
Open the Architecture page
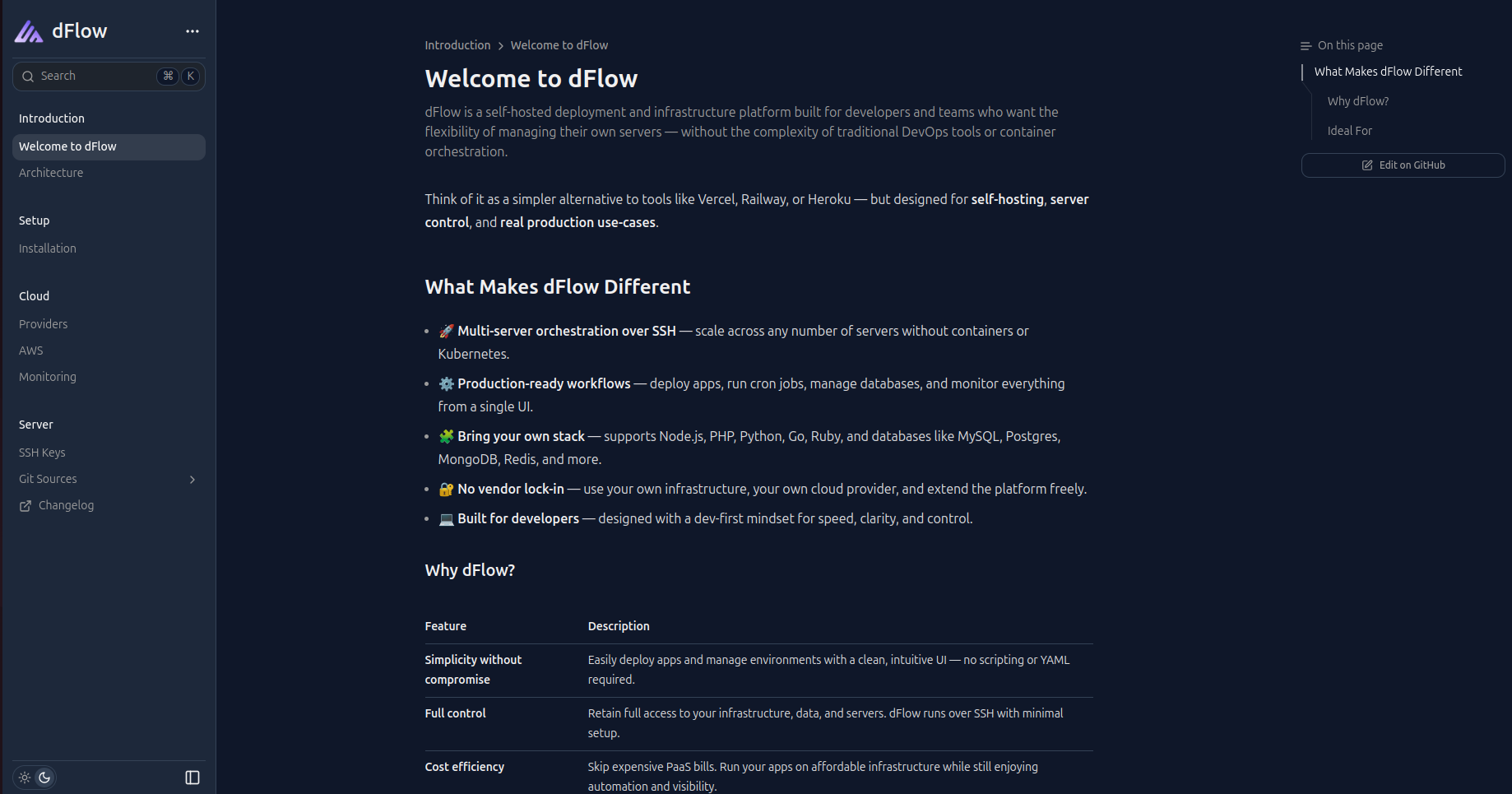(x=51, y=173)
